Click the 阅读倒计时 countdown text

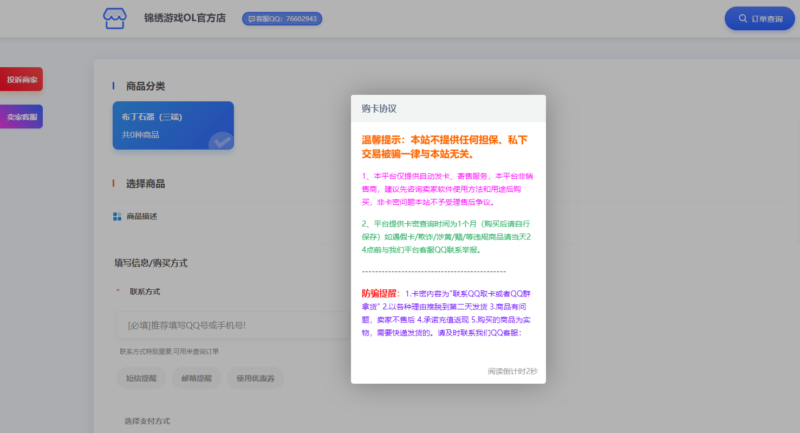point(512,371)
